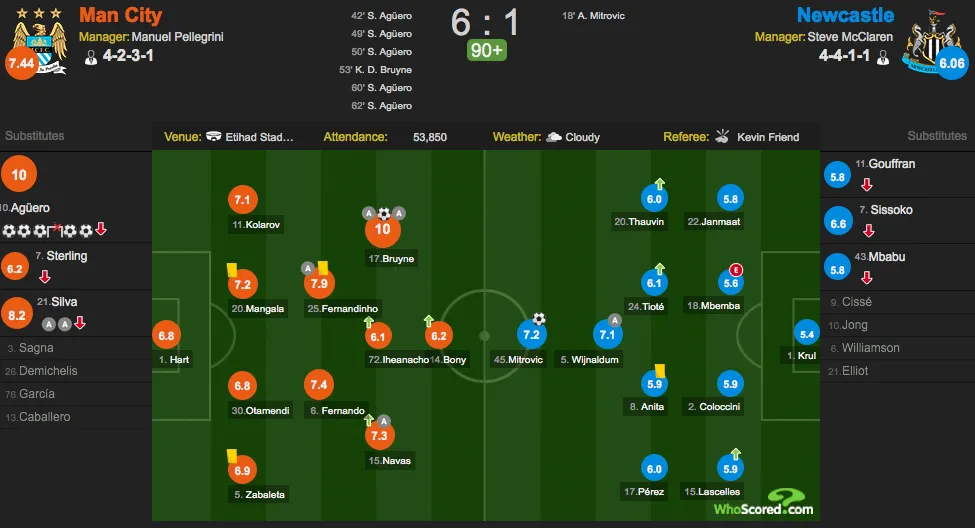The image size is (975, 528).
Task: Click the cloudy weather icon
Action: click(553, 137)
